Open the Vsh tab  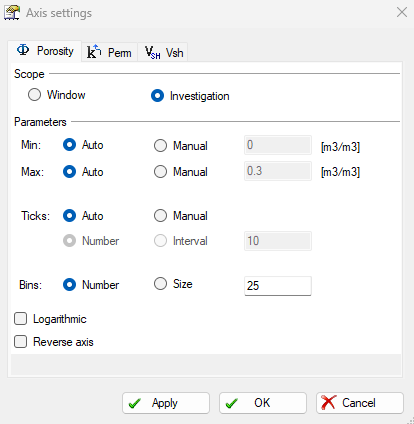pyautogui.click(x=163, y=52)
